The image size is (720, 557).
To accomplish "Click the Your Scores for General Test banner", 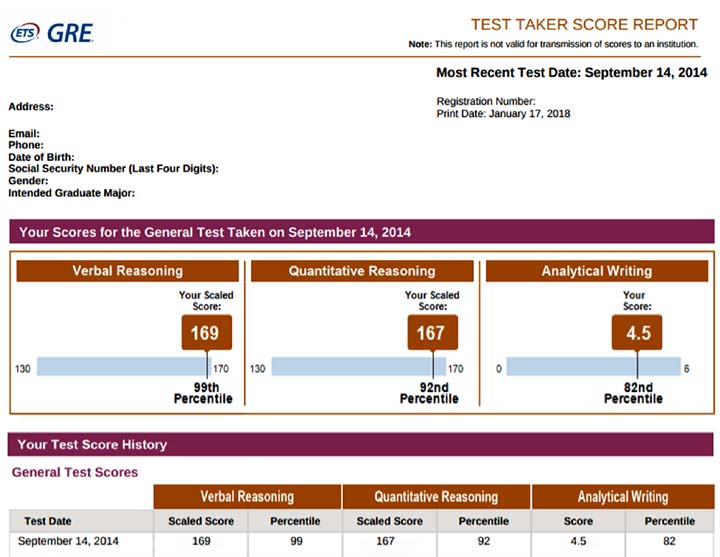I will [362, 232].
